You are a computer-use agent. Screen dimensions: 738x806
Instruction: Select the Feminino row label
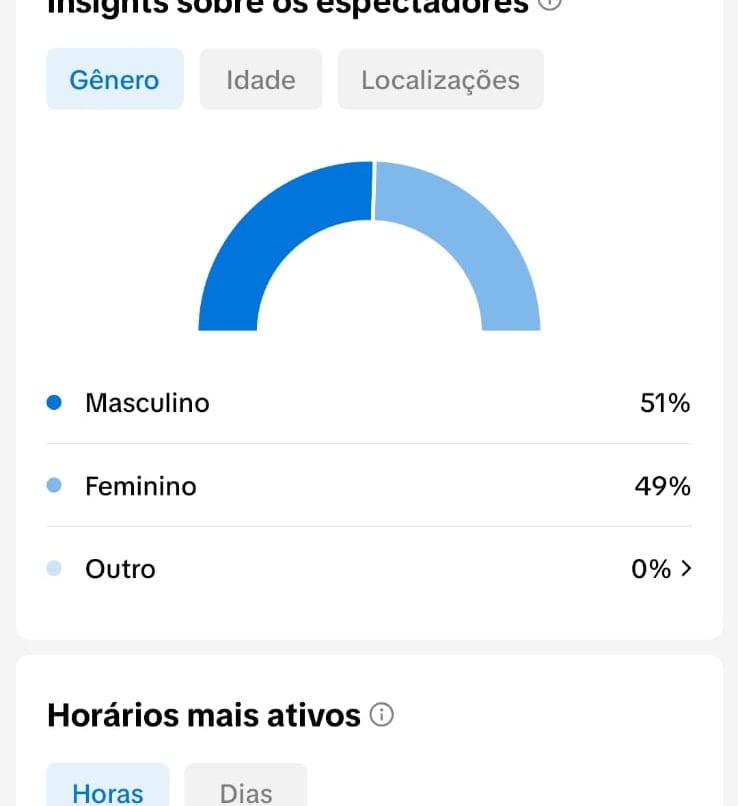tap(141, 486)
